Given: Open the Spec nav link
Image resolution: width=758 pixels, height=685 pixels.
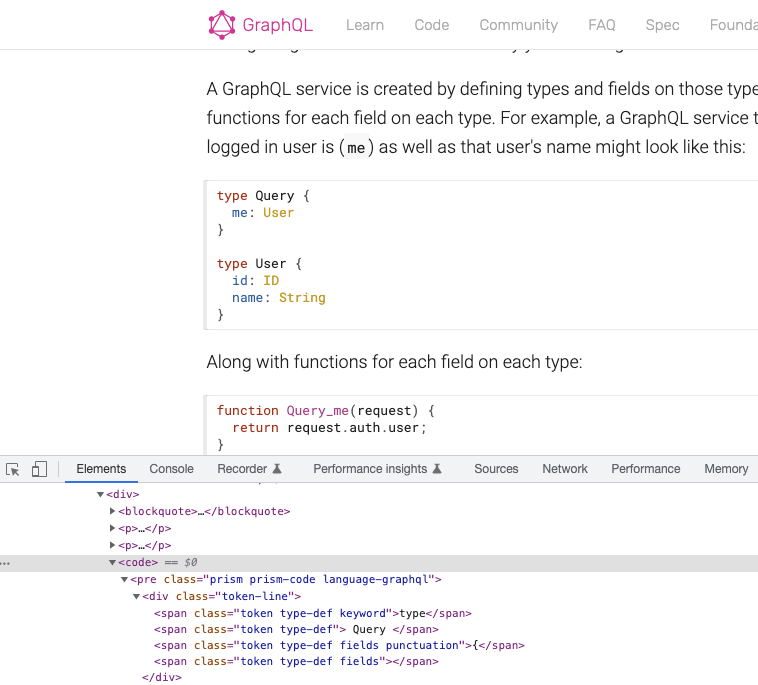Looking at the screenshot, I should pos(662,25).
